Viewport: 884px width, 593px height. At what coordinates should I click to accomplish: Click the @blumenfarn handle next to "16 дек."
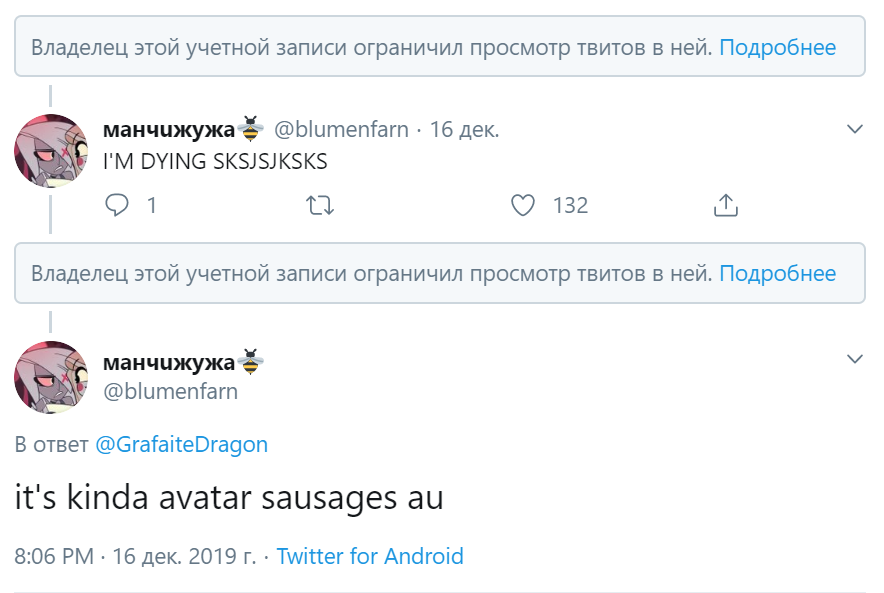342,129
